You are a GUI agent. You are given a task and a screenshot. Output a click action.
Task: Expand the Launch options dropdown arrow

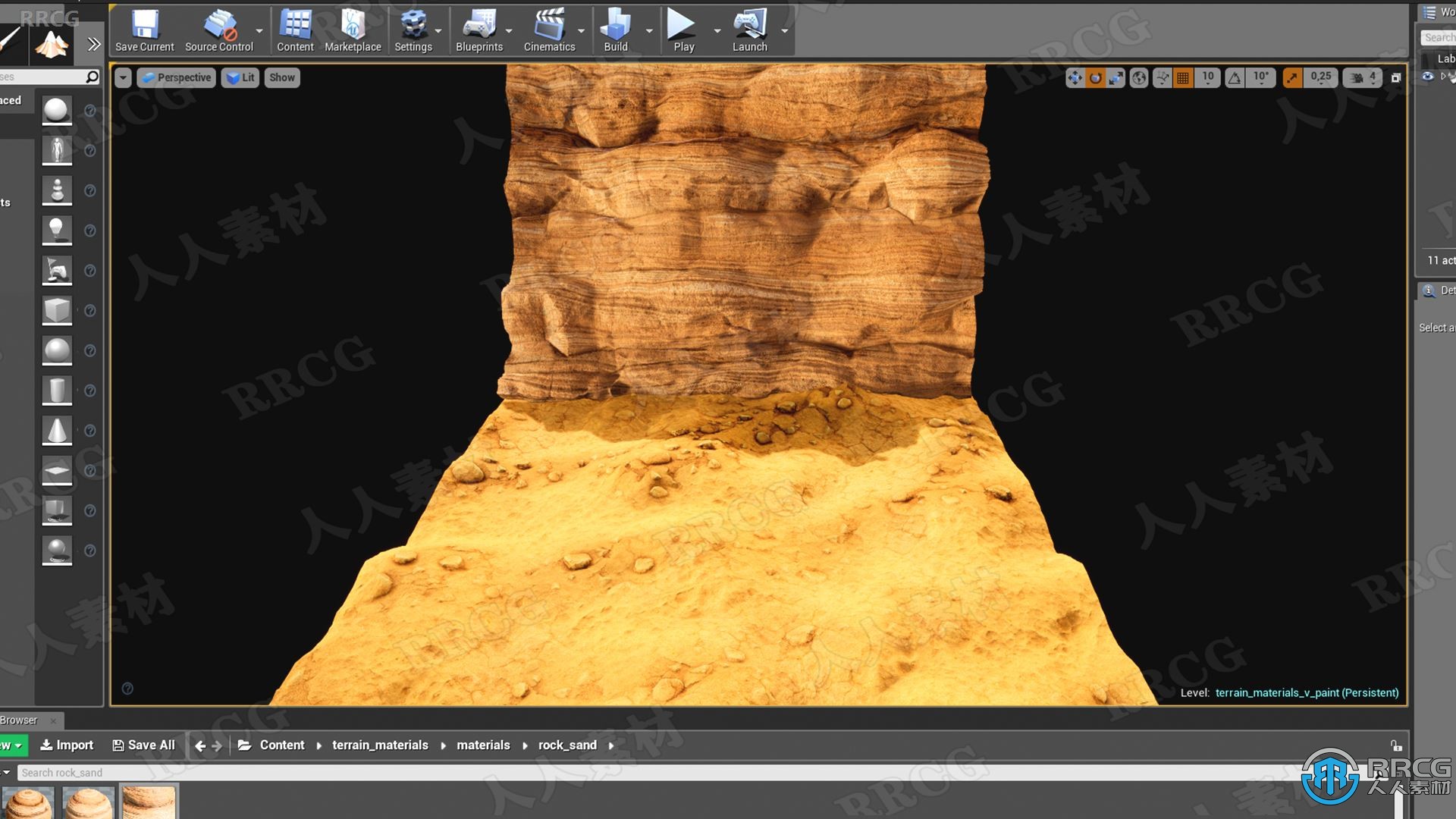click(785, 31)
